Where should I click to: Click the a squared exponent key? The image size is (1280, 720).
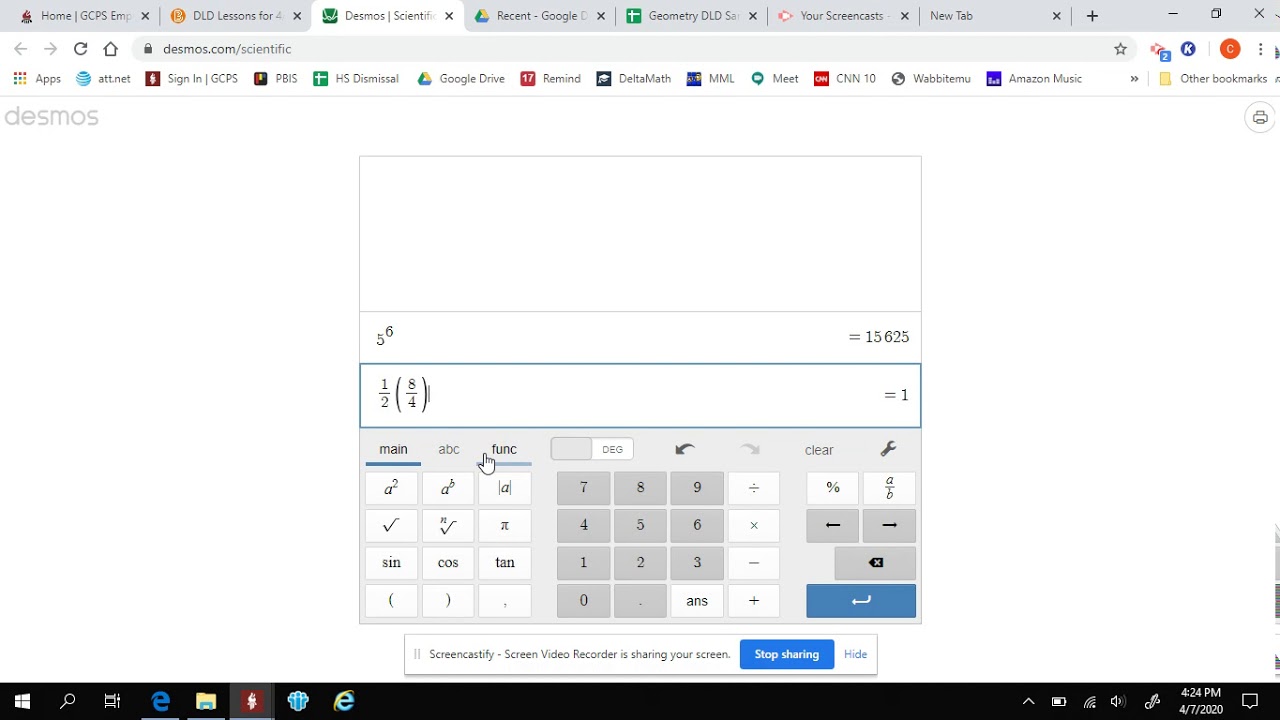(x=391, y=488)
